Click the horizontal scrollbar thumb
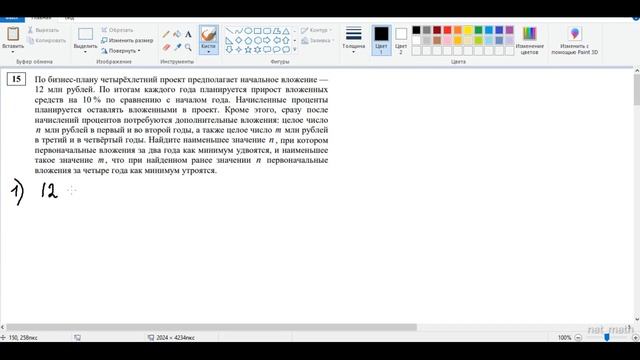The height and width of the screenshot is (360, 640). coord(211,327)
